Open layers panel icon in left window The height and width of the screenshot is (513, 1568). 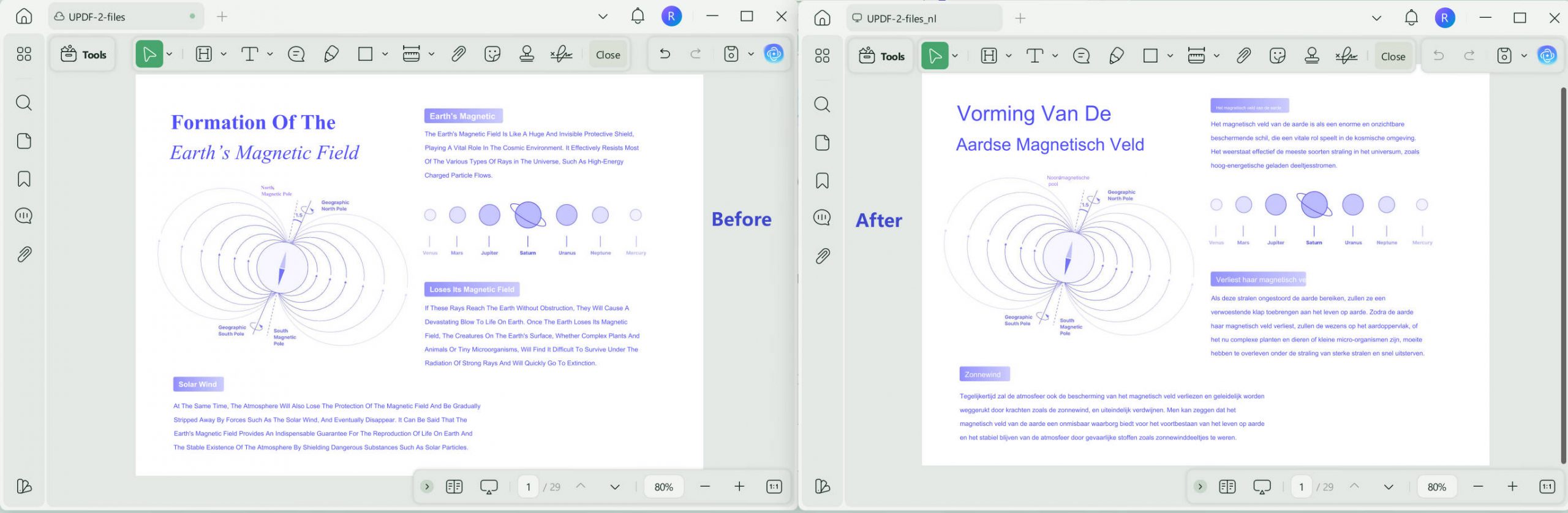[x=24, y=487]
